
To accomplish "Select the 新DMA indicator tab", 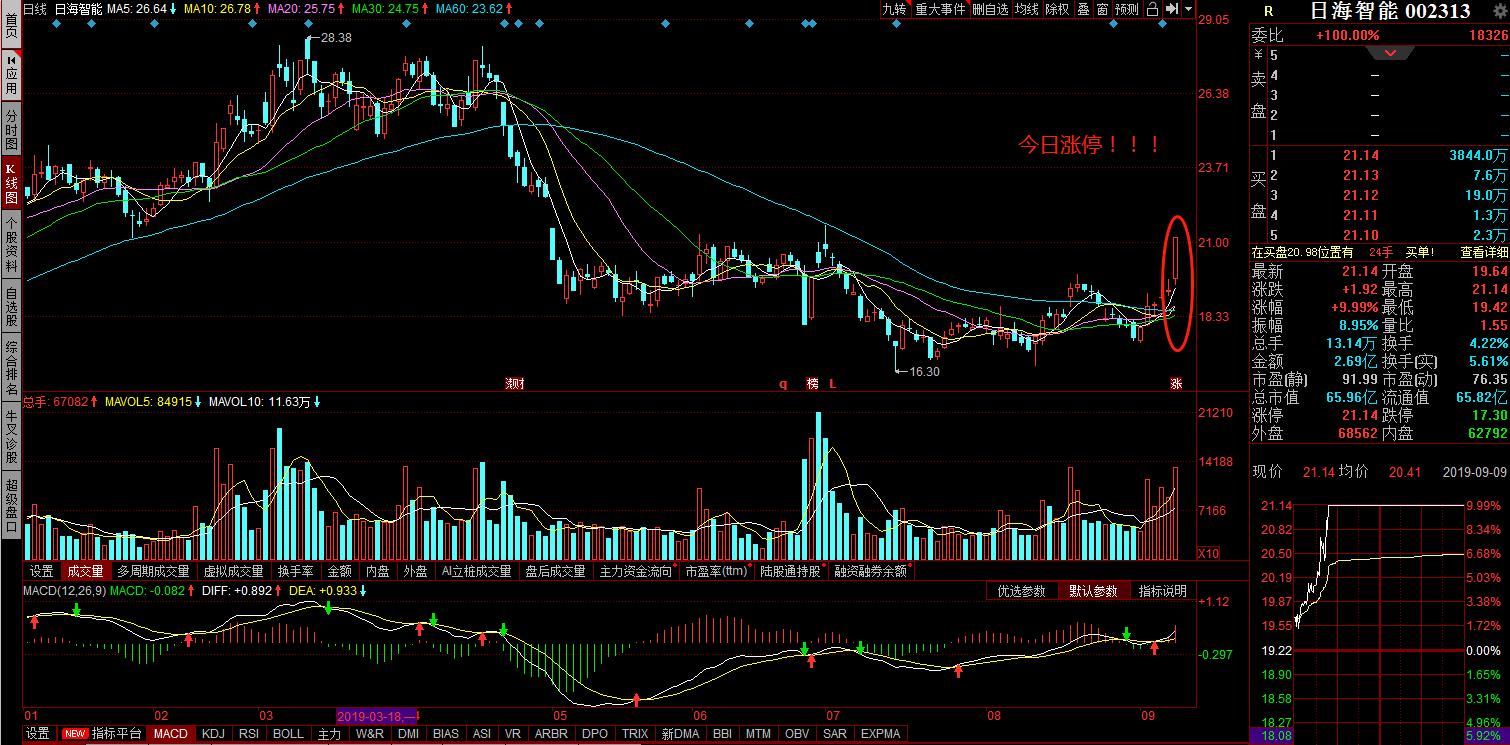I will (x=680, y=734).
